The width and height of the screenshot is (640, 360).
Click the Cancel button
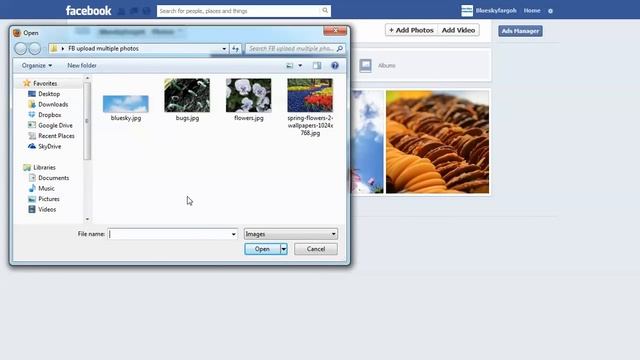click(316, 249)
